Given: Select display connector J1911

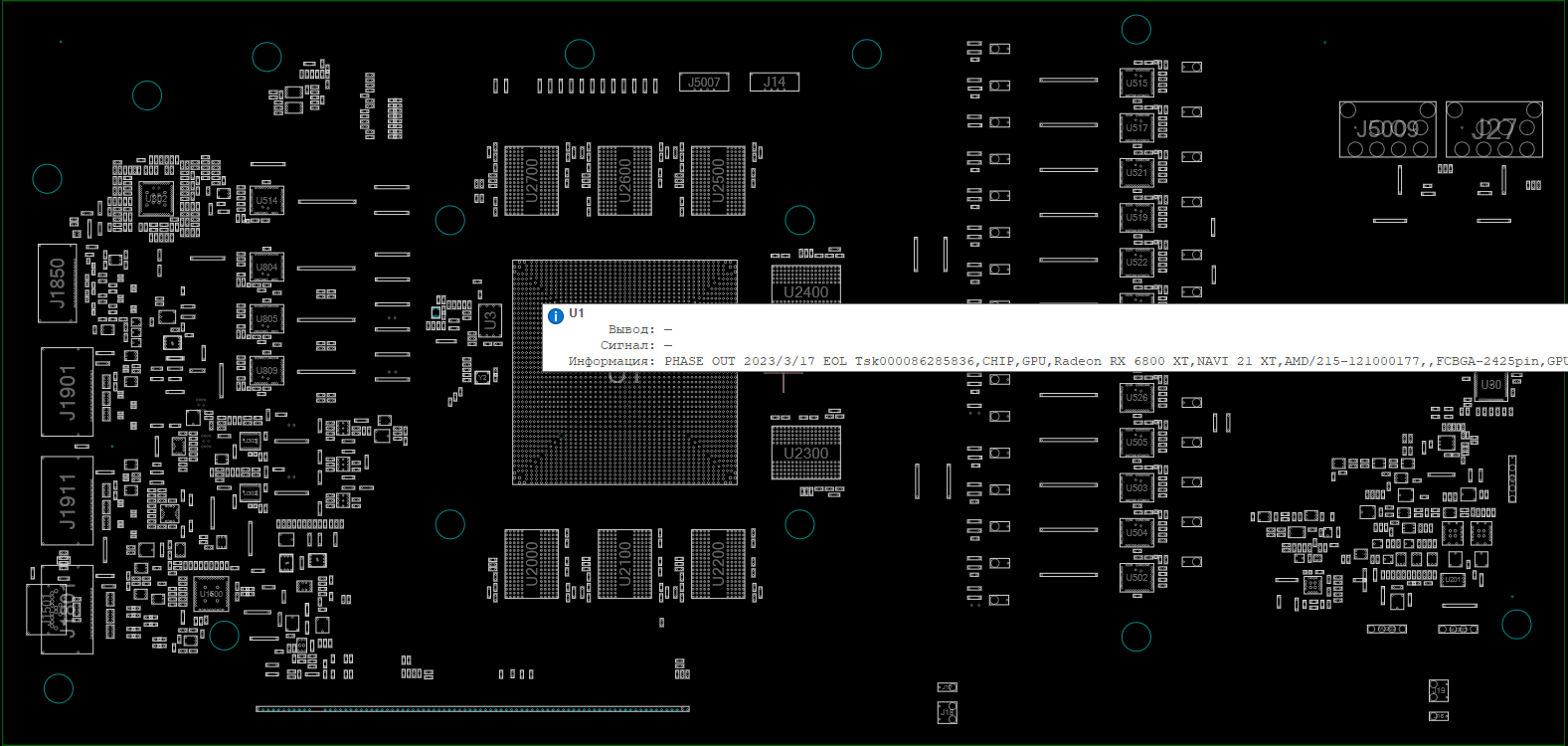Looking at the screenshot, I should coord(67,500).
